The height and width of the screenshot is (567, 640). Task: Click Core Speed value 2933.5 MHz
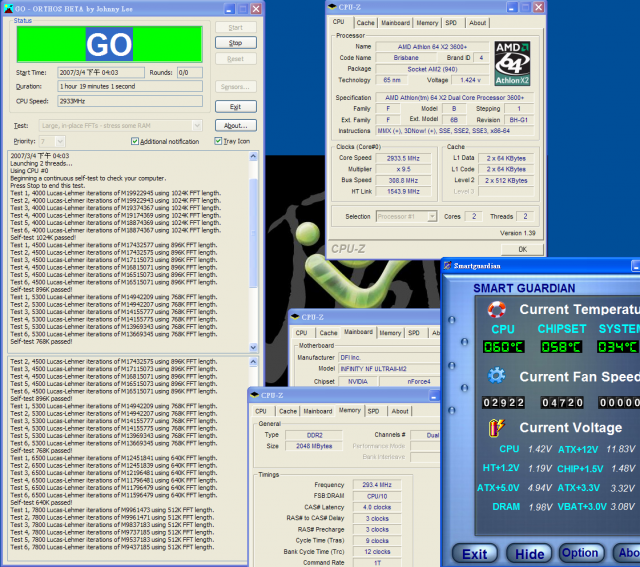403,158
